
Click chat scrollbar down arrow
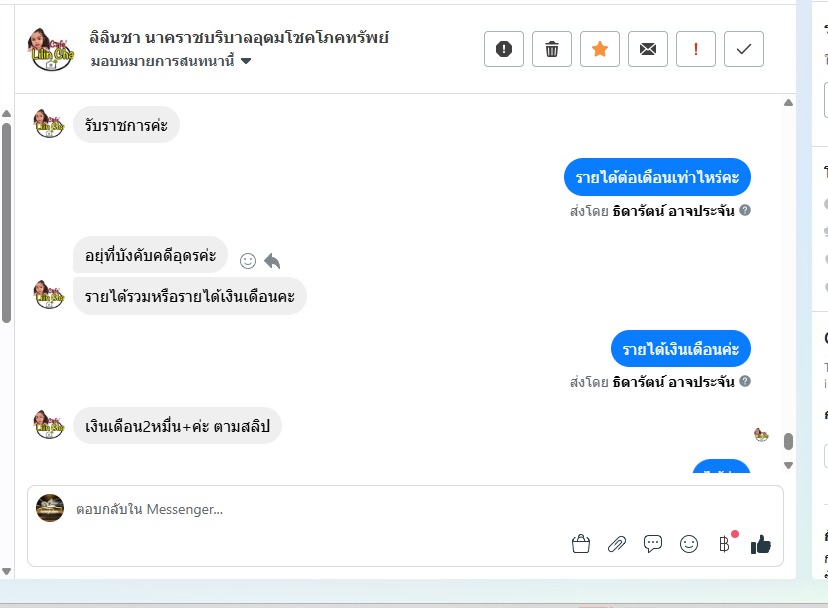coord(788,465)
